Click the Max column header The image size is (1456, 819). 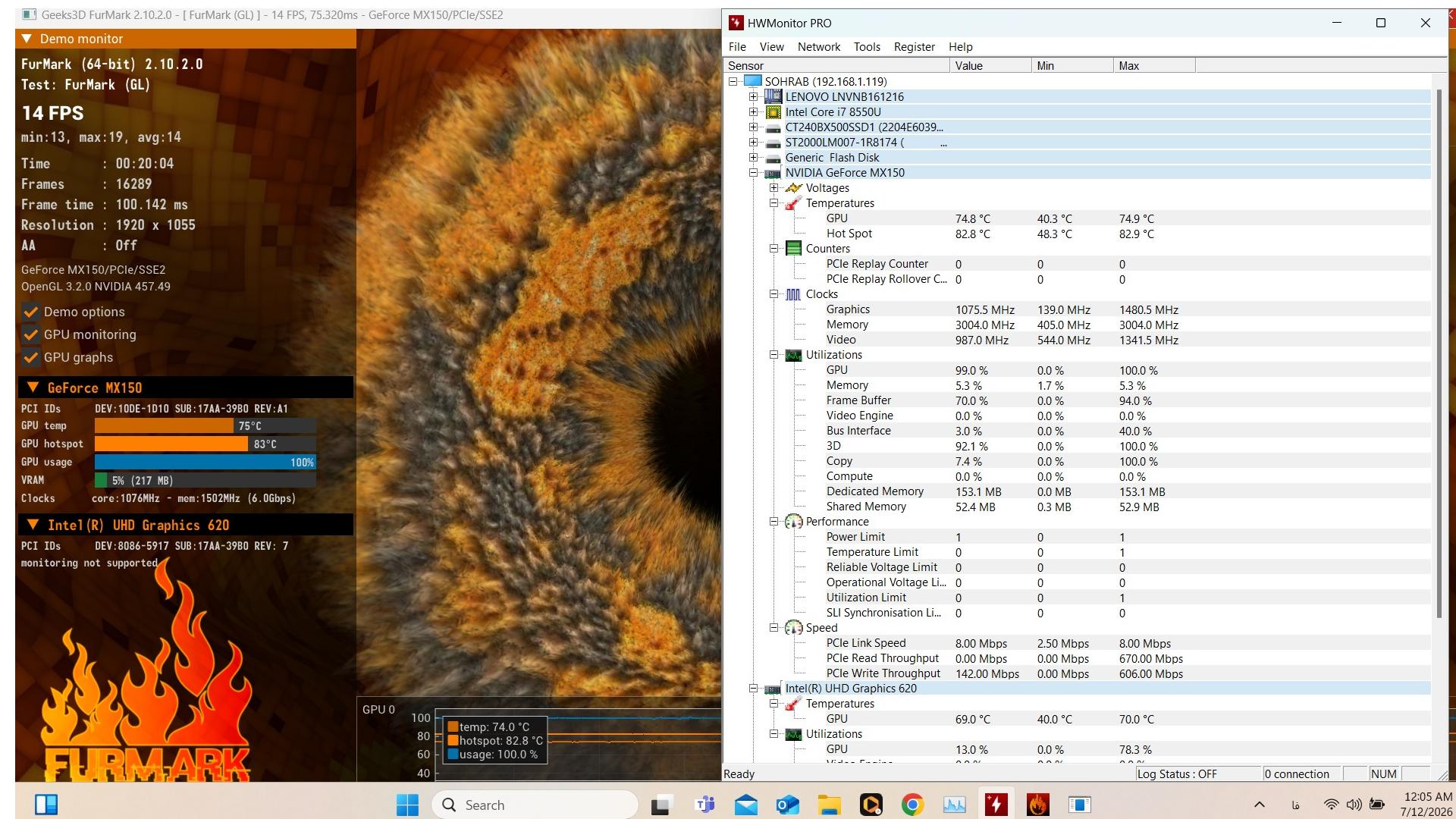click(x=1154, y=66)
